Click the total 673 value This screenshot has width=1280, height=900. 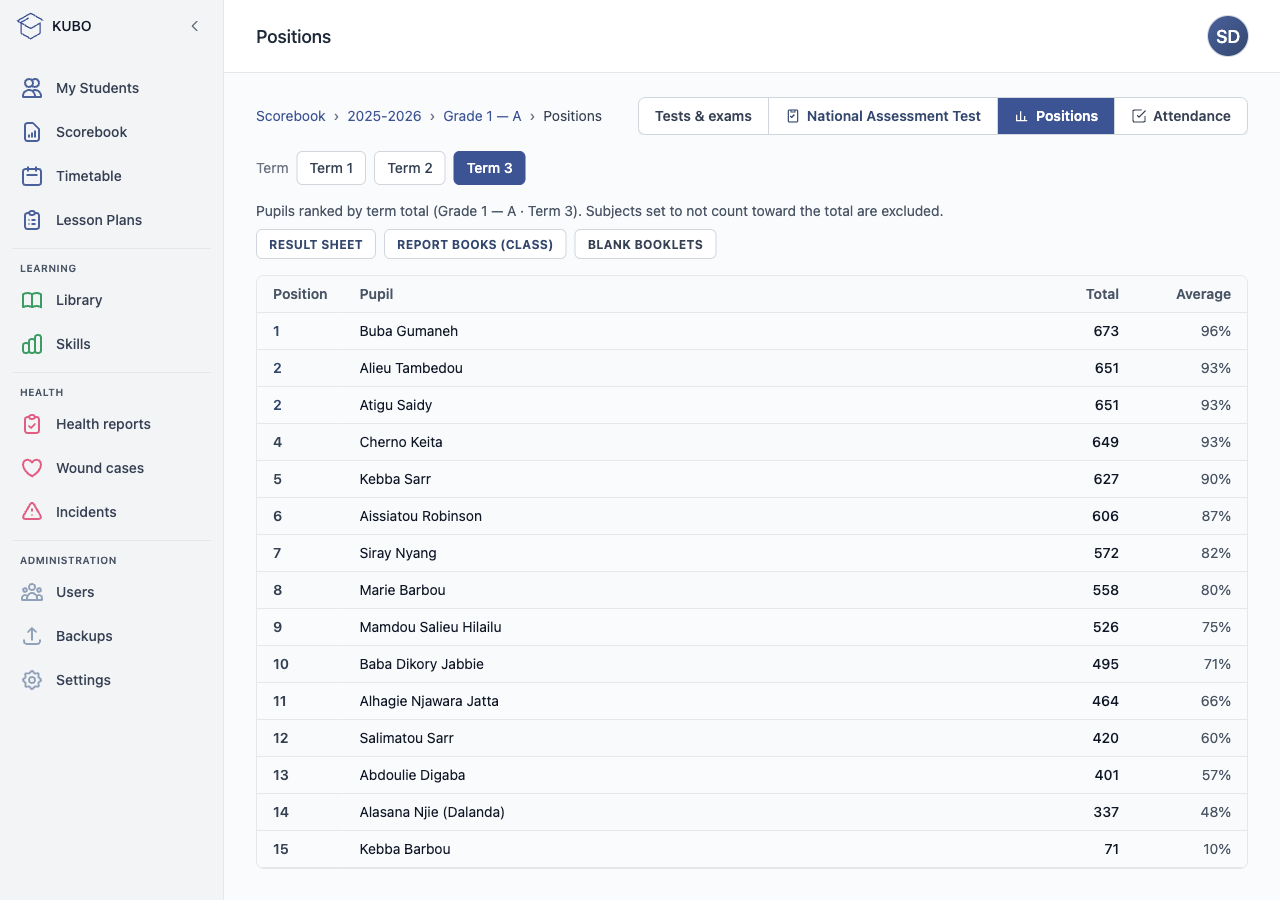coord(1106,331)
